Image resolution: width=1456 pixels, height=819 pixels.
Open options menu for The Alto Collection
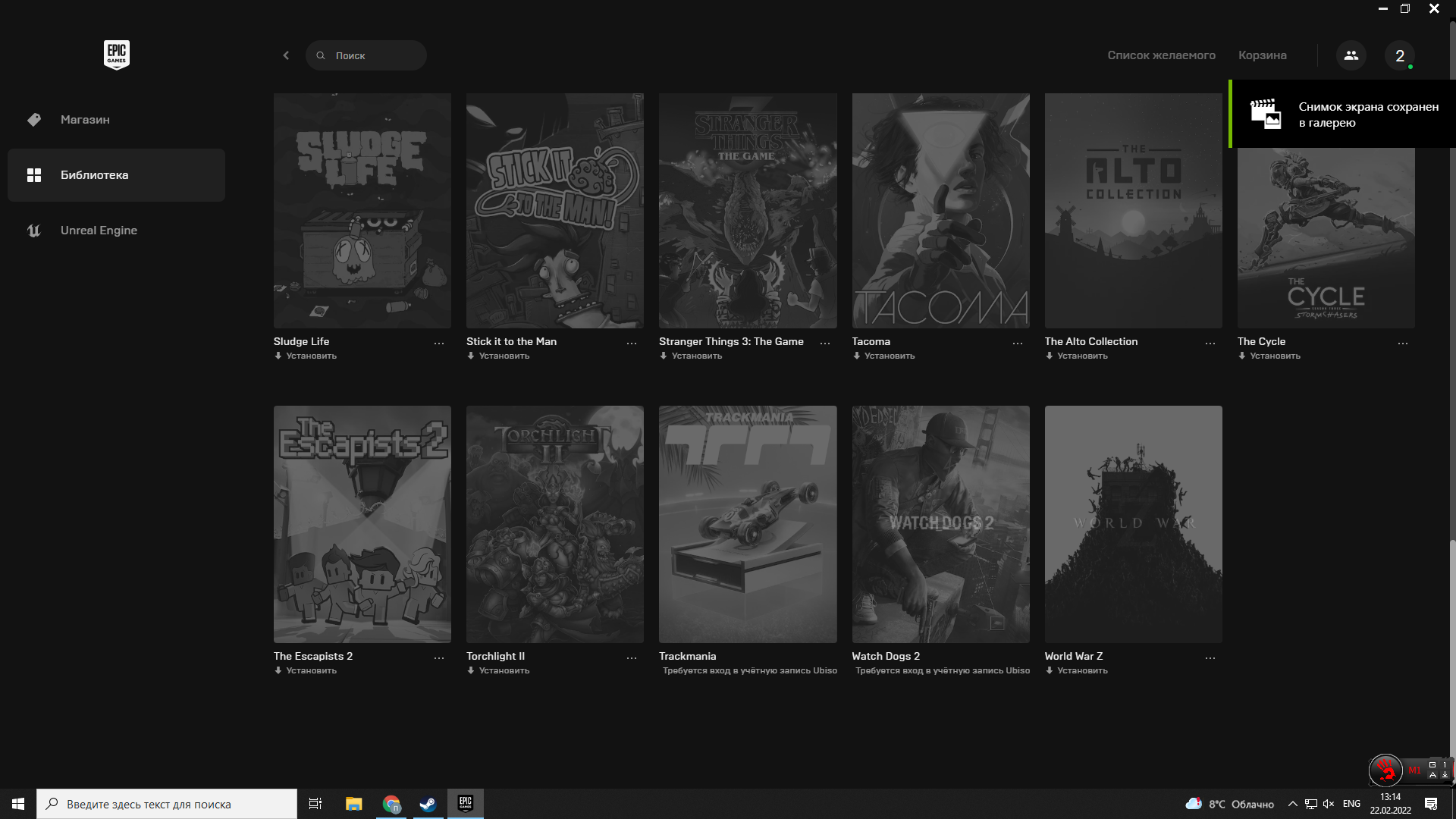[x=1210, y=344]
